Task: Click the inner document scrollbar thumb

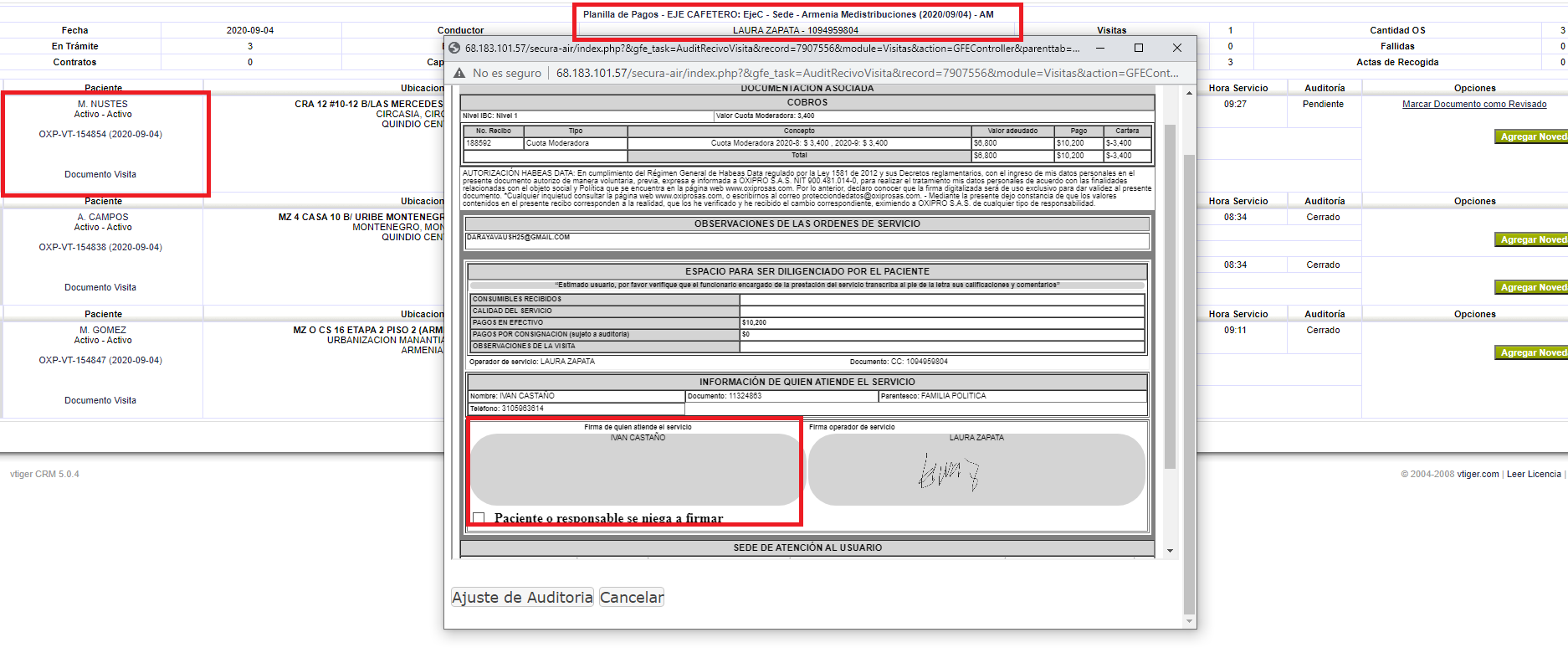Action: (1170, 296)
